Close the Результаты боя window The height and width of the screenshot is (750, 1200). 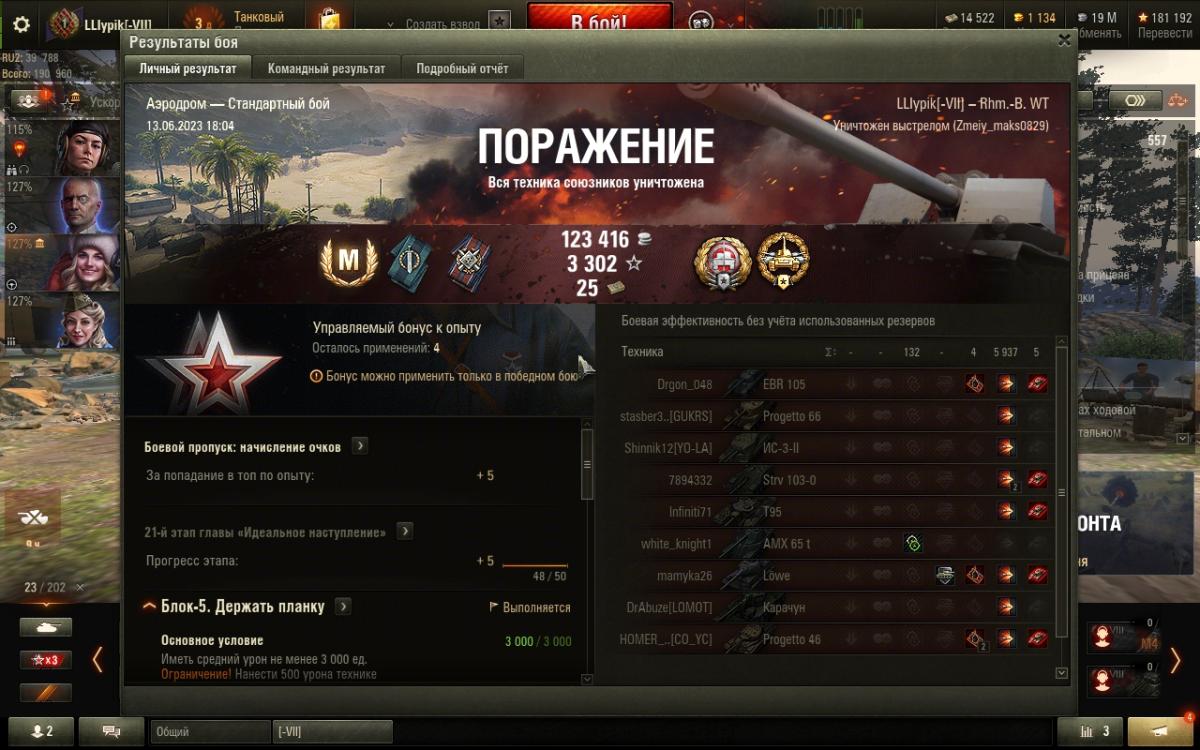(1064, 40)
